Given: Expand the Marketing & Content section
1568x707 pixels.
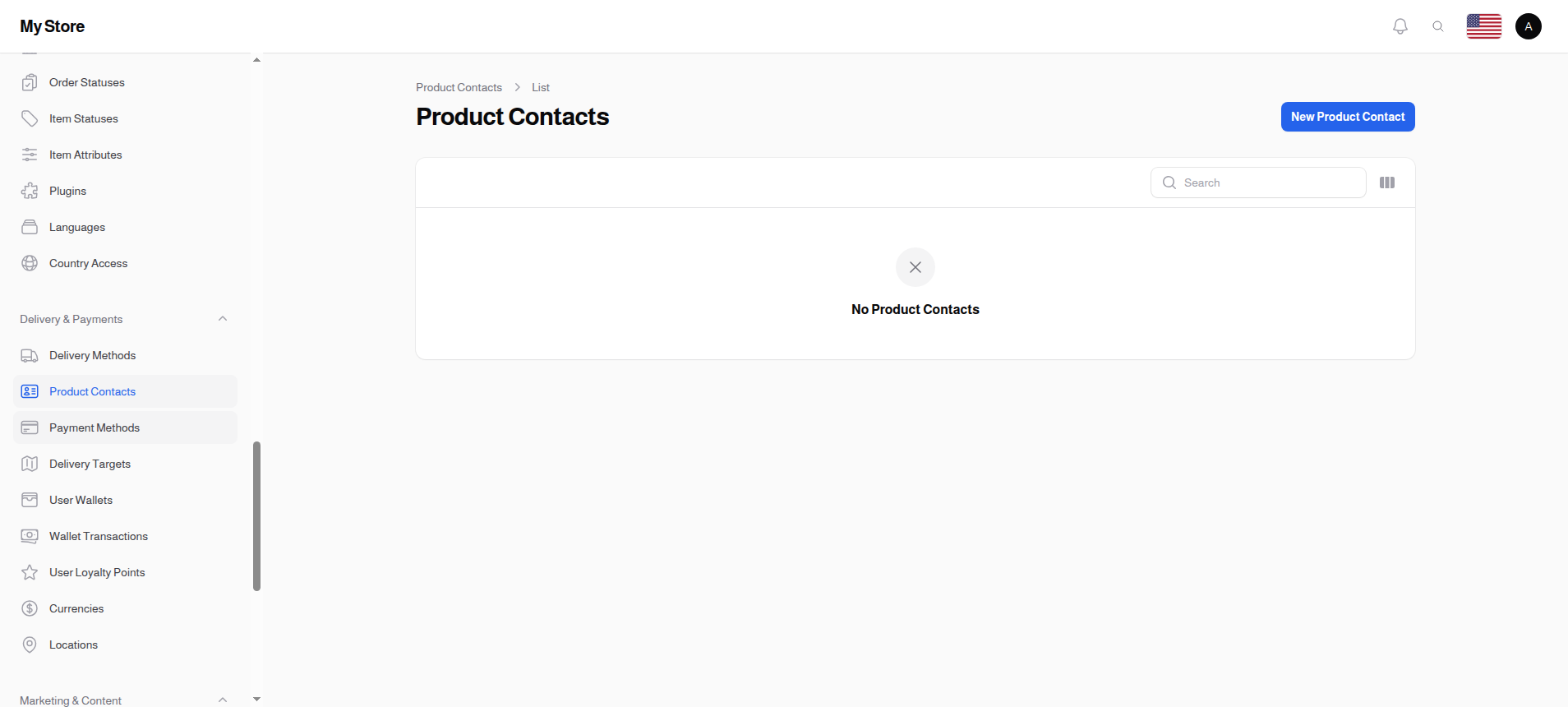Looking at the screenshot, I should click(222, 700).
